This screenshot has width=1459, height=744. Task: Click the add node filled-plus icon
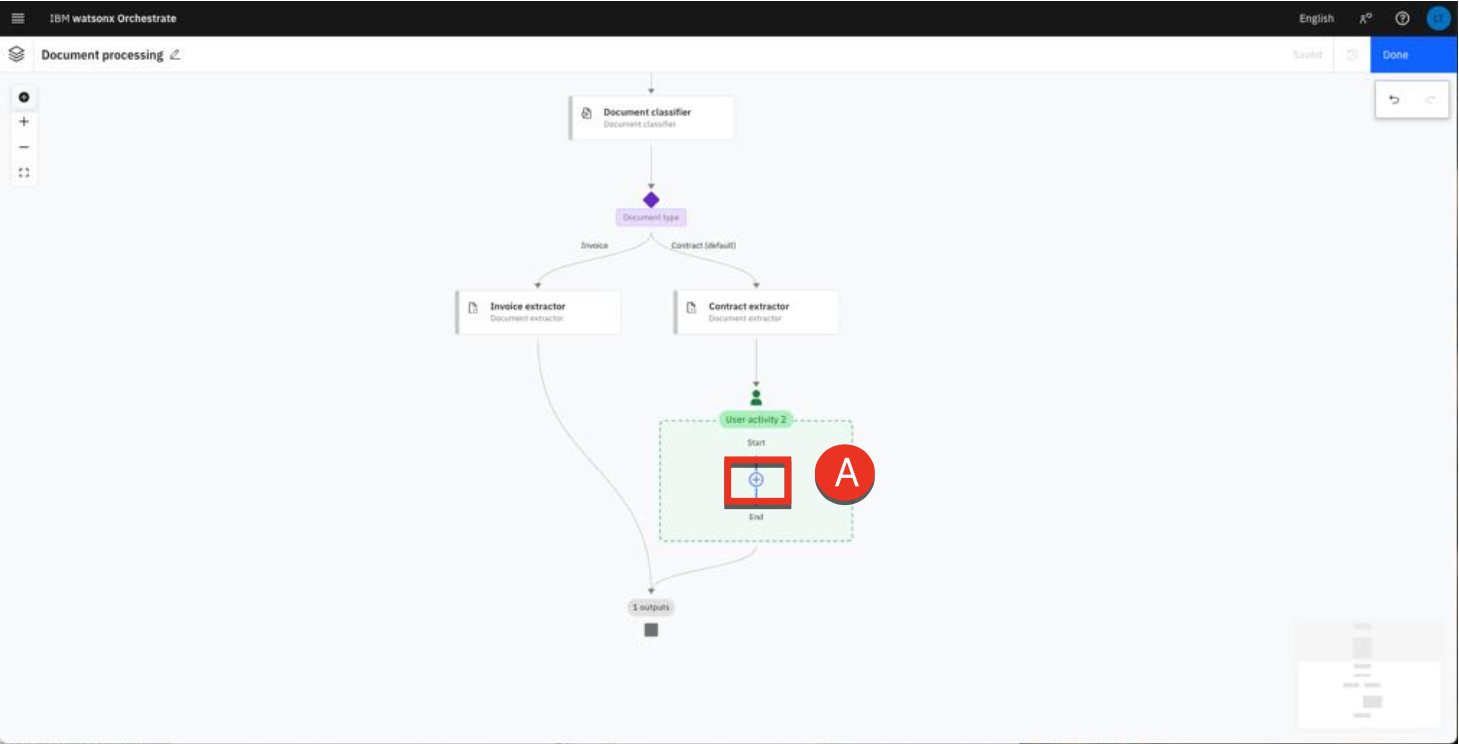[24, 97]
